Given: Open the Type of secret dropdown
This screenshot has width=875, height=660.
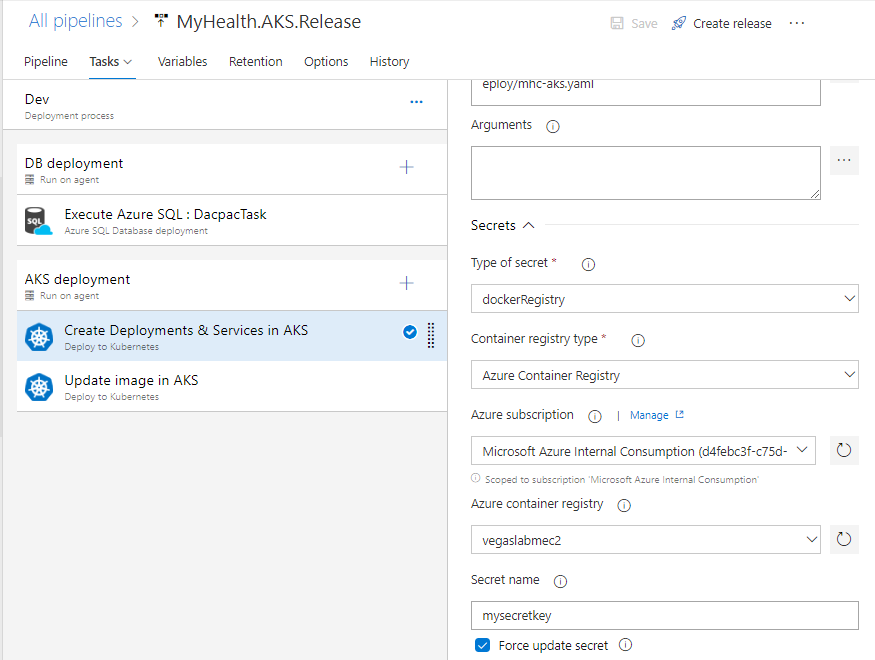Looking at the screenshot, I should (x=665, y=299).
